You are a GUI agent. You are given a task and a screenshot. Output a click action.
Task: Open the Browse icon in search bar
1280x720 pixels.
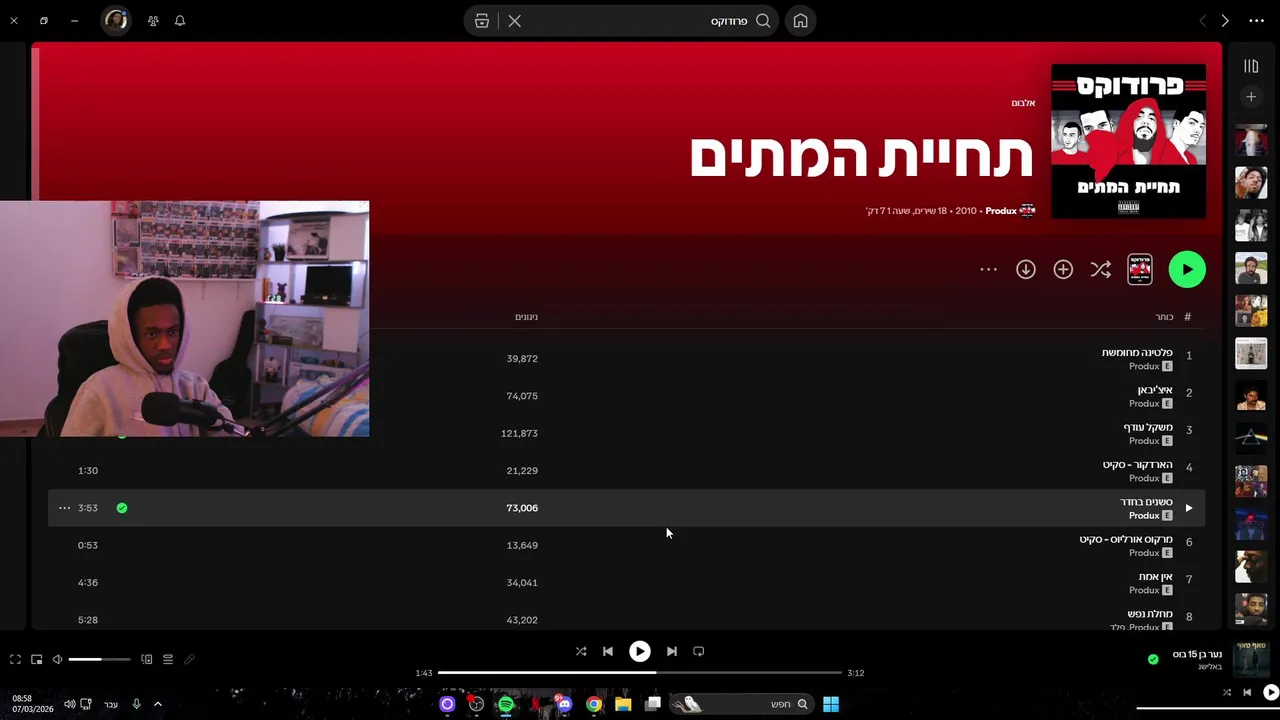[482, 21]
